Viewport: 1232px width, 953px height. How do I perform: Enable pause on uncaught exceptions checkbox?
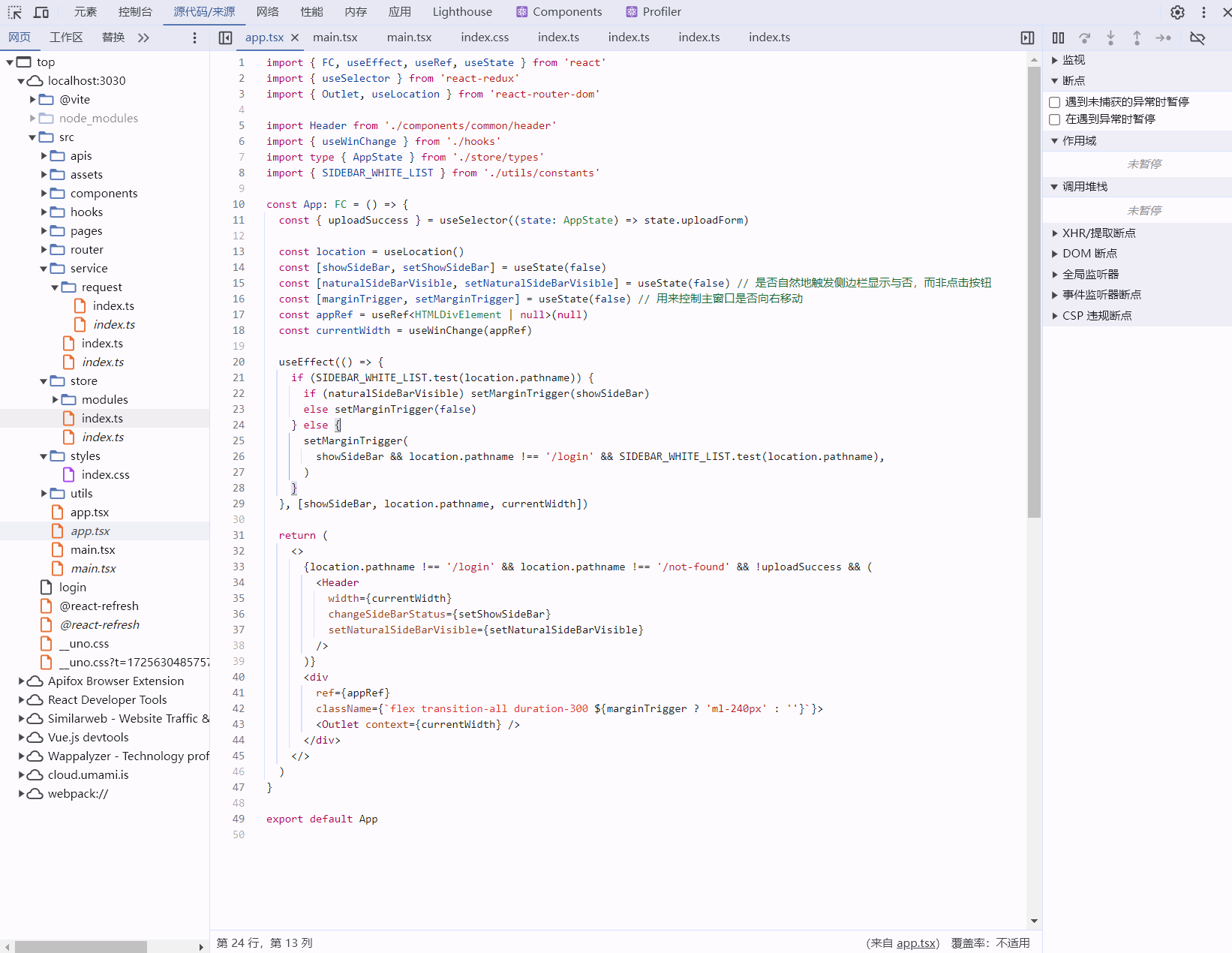(x=1055, y=102)
